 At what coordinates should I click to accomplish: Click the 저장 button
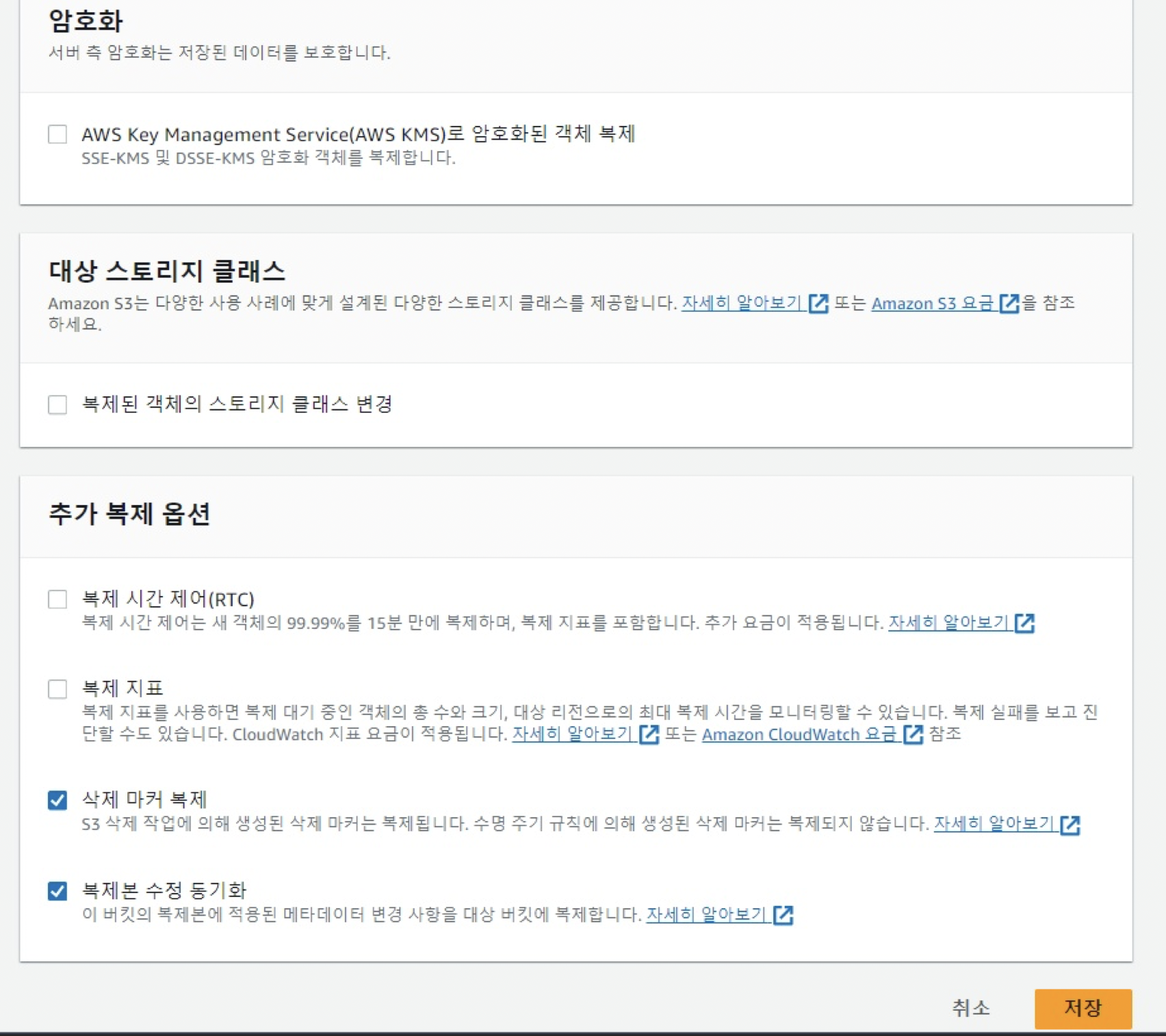pyautogui.click(x=1083, y=1008)
